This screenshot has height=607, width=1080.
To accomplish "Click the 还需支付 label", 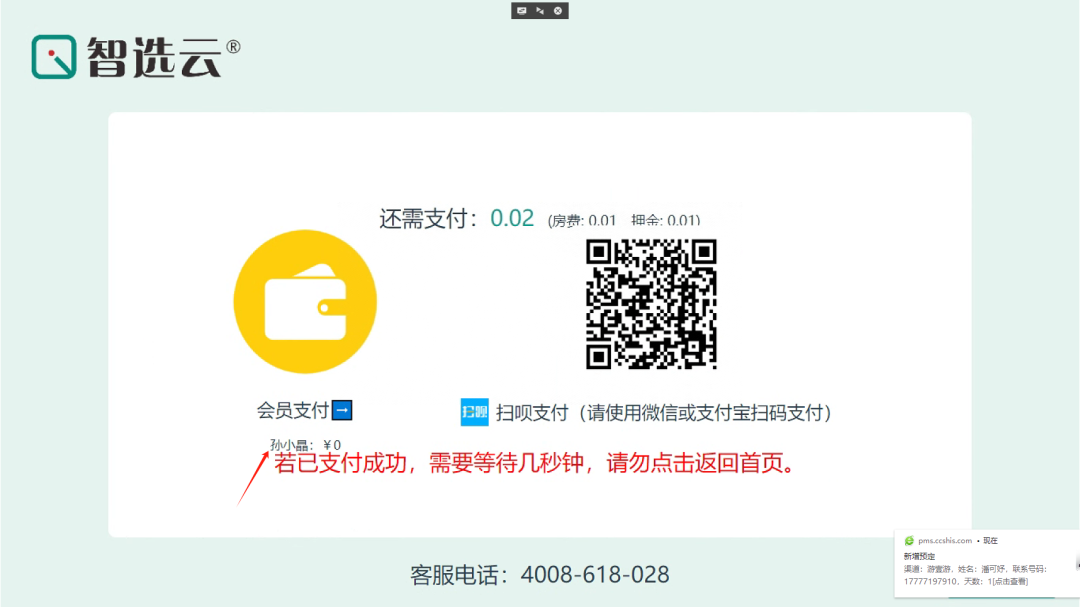I will coord(428,218).
